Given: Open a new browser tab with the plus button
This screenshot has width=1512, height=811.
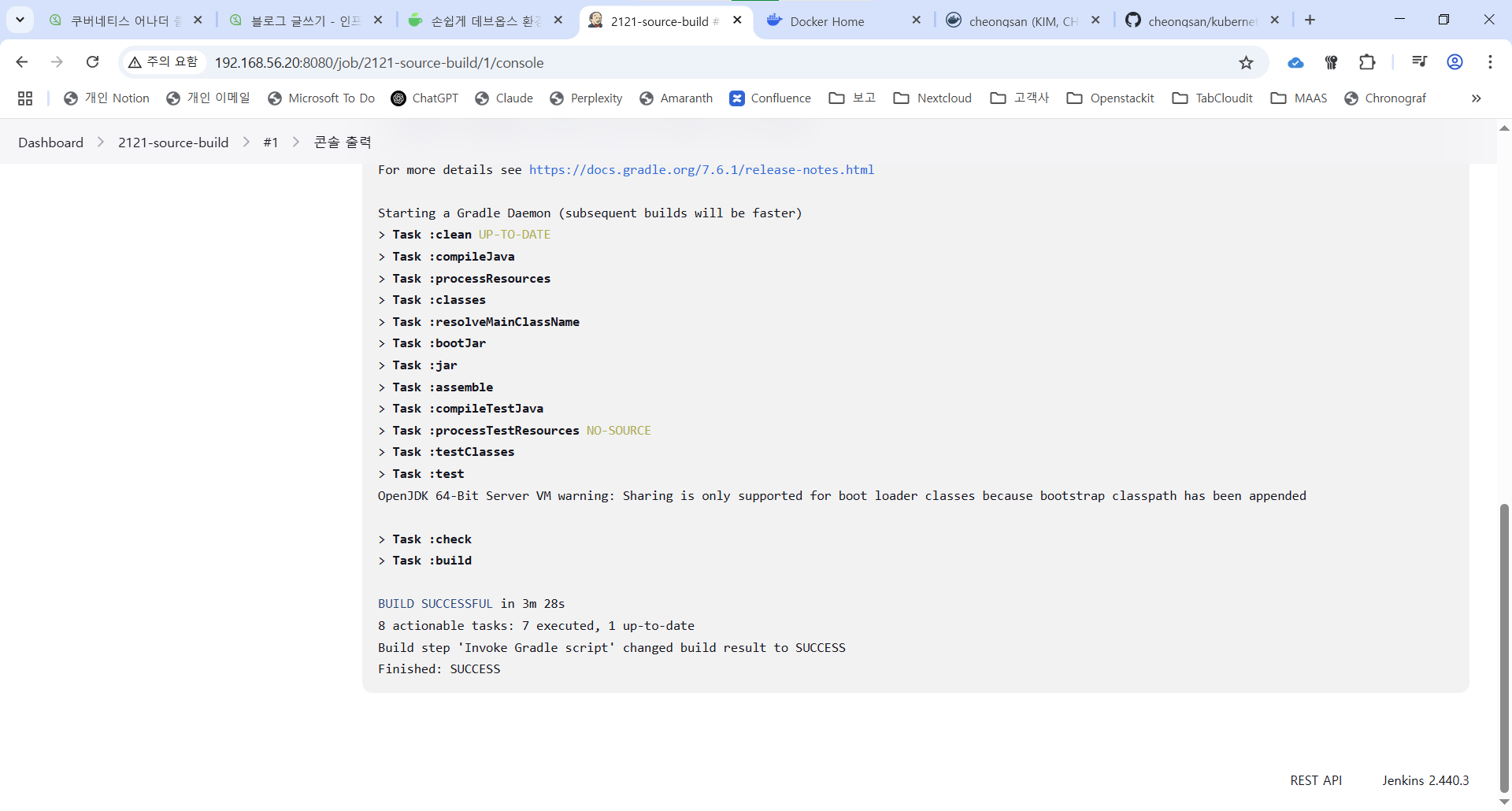Looking at the screenshot, I should (1310, 20).
